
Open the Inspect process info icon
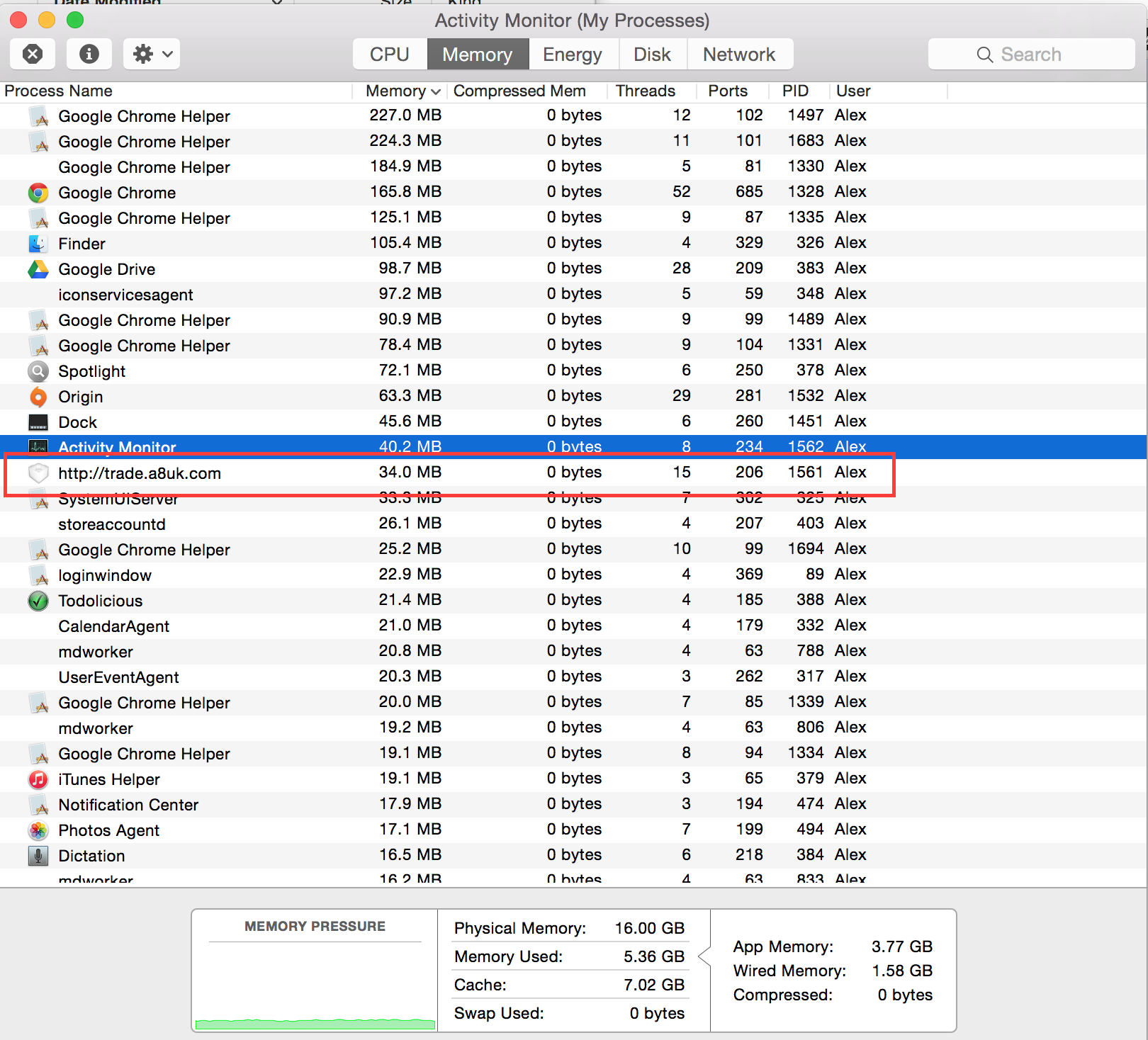point(89,54)
